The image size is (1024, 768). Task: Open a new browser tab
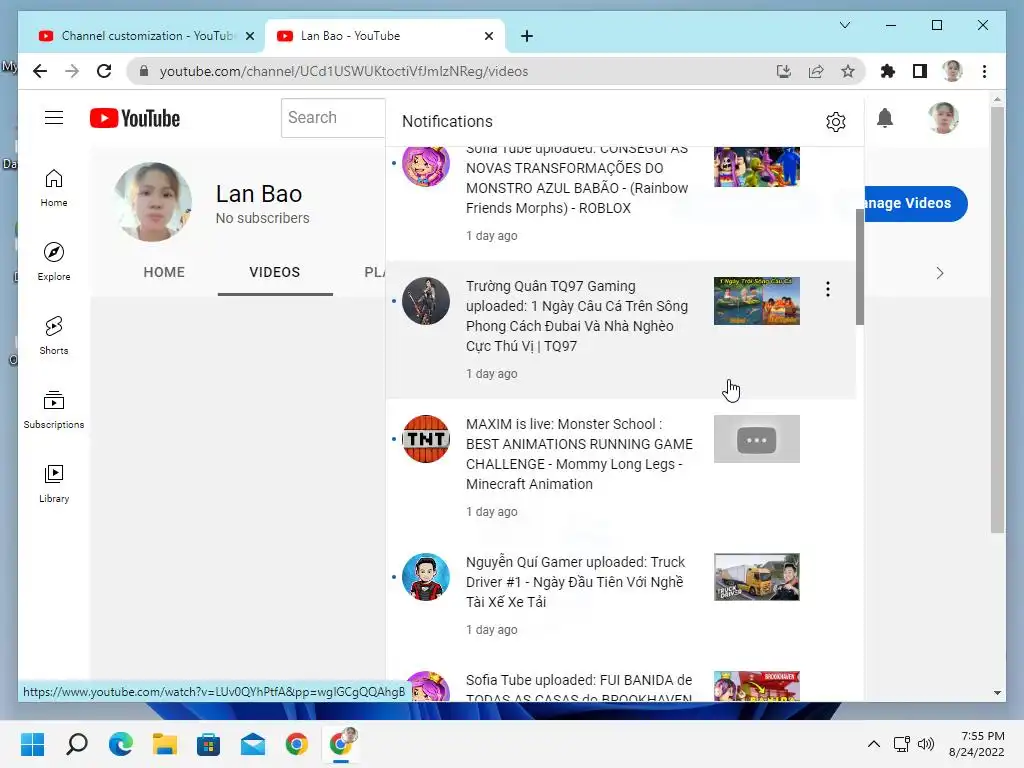(526, 36)
